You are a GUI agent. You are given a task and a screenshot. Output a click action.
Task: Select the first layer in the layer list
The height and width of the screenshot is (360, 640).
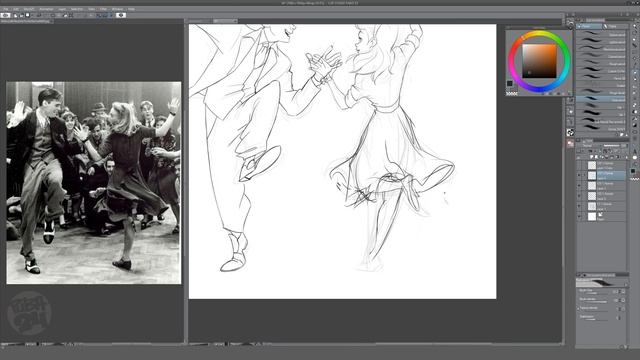point(601,165)
